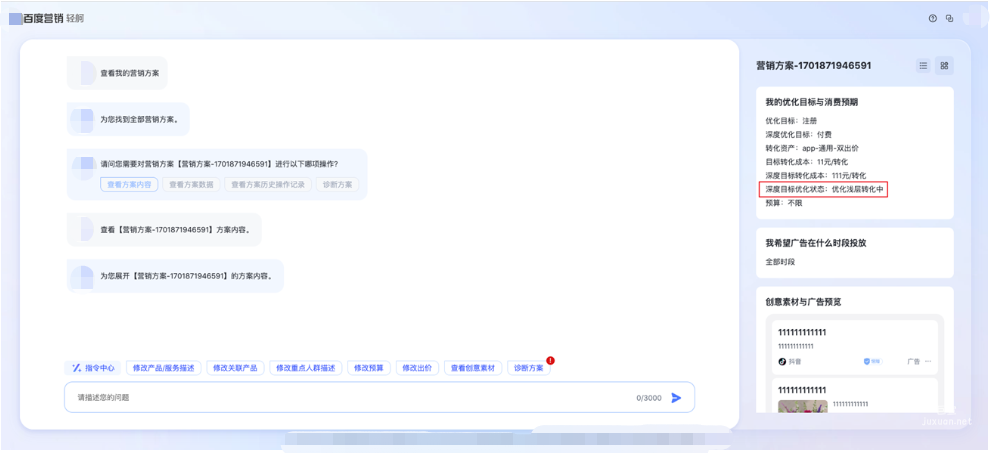Focus the 请描述您的问题 input field

(350, 398)
